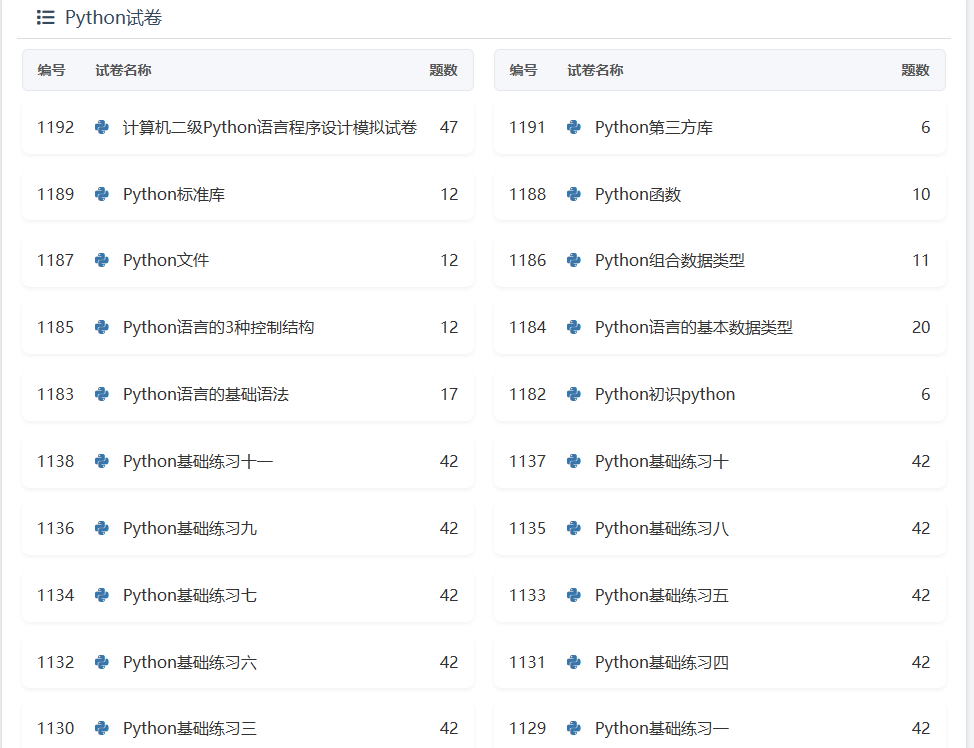
Task: Click right table's 试卷名称 column header
Action: (x=595, y=70)
